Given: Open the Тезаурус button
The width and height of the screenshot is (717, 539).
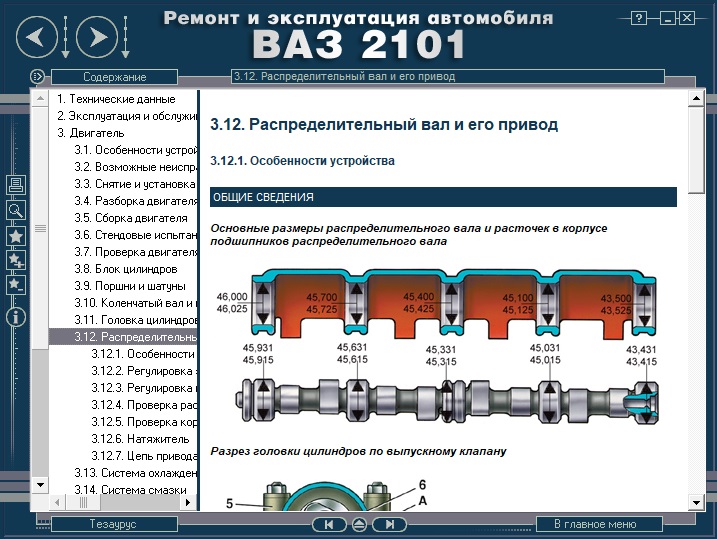Looking at the screenshot, I should click(x=114, y=524).
